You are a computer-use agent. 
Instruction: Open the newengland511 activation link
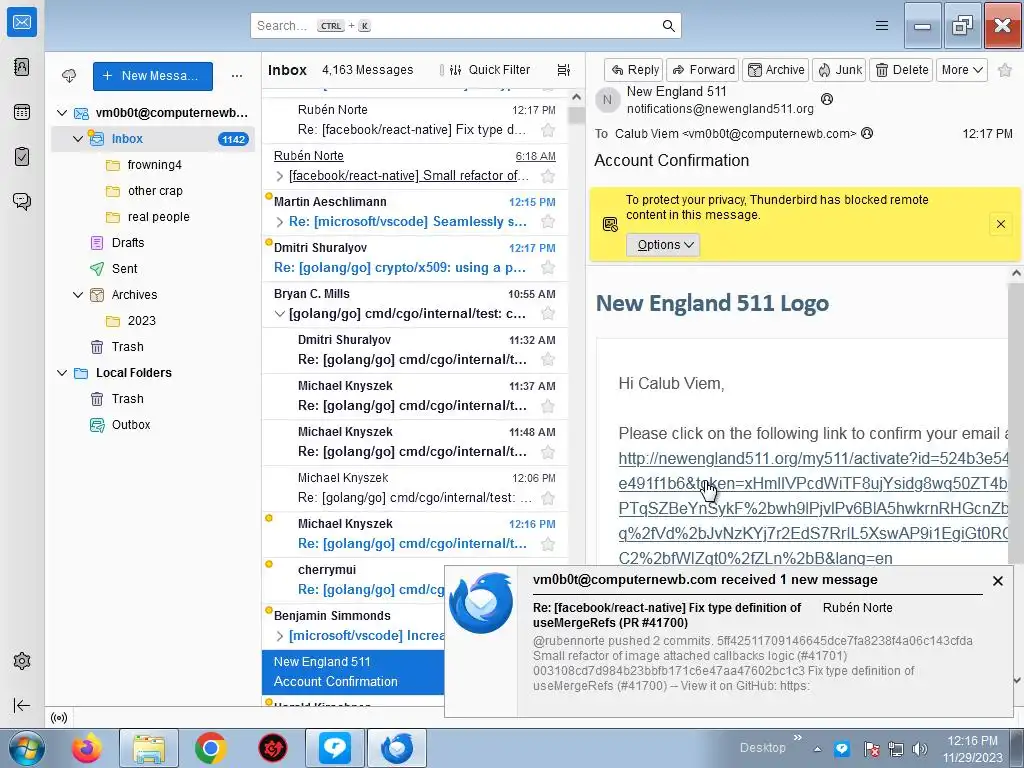click(813, 508)
